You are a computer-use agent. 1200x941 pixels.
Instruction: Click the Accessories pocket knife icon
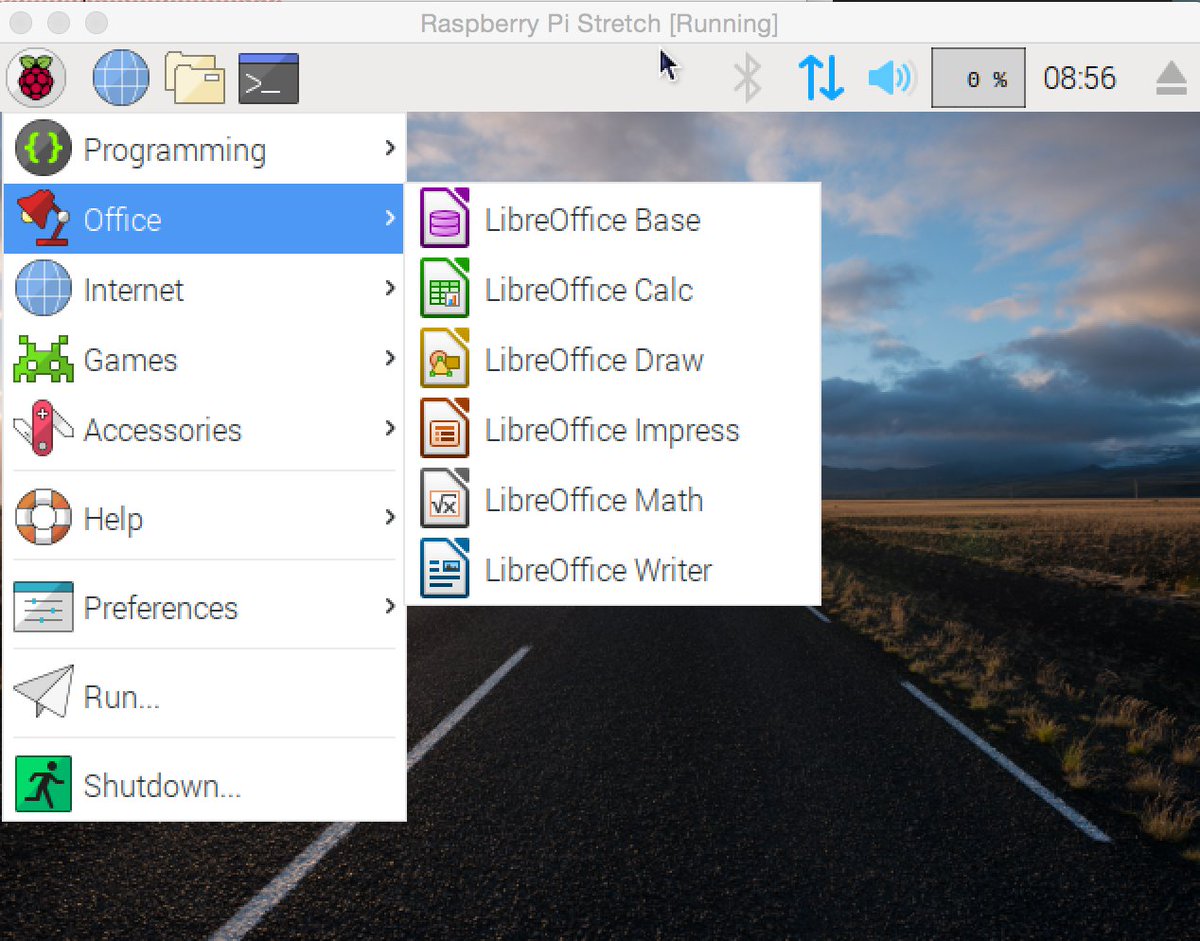point(43,429)
